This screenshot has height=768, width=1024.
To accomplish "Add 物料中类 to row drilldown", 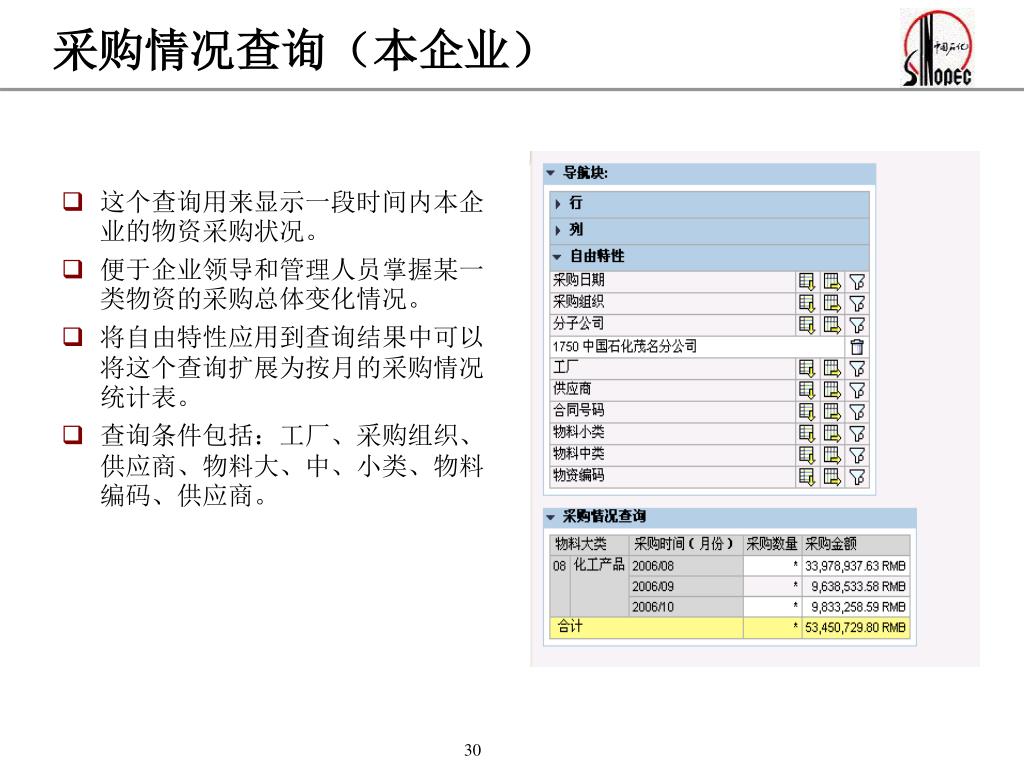I will pos(807,455).
